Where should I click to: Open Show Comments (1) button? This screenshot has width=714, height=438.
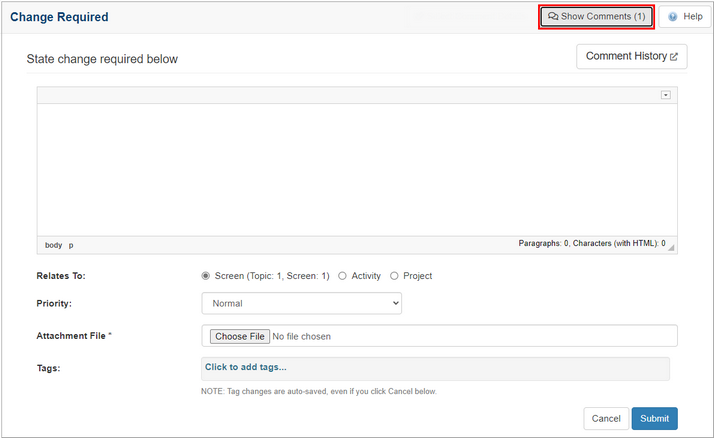[596, 17]
